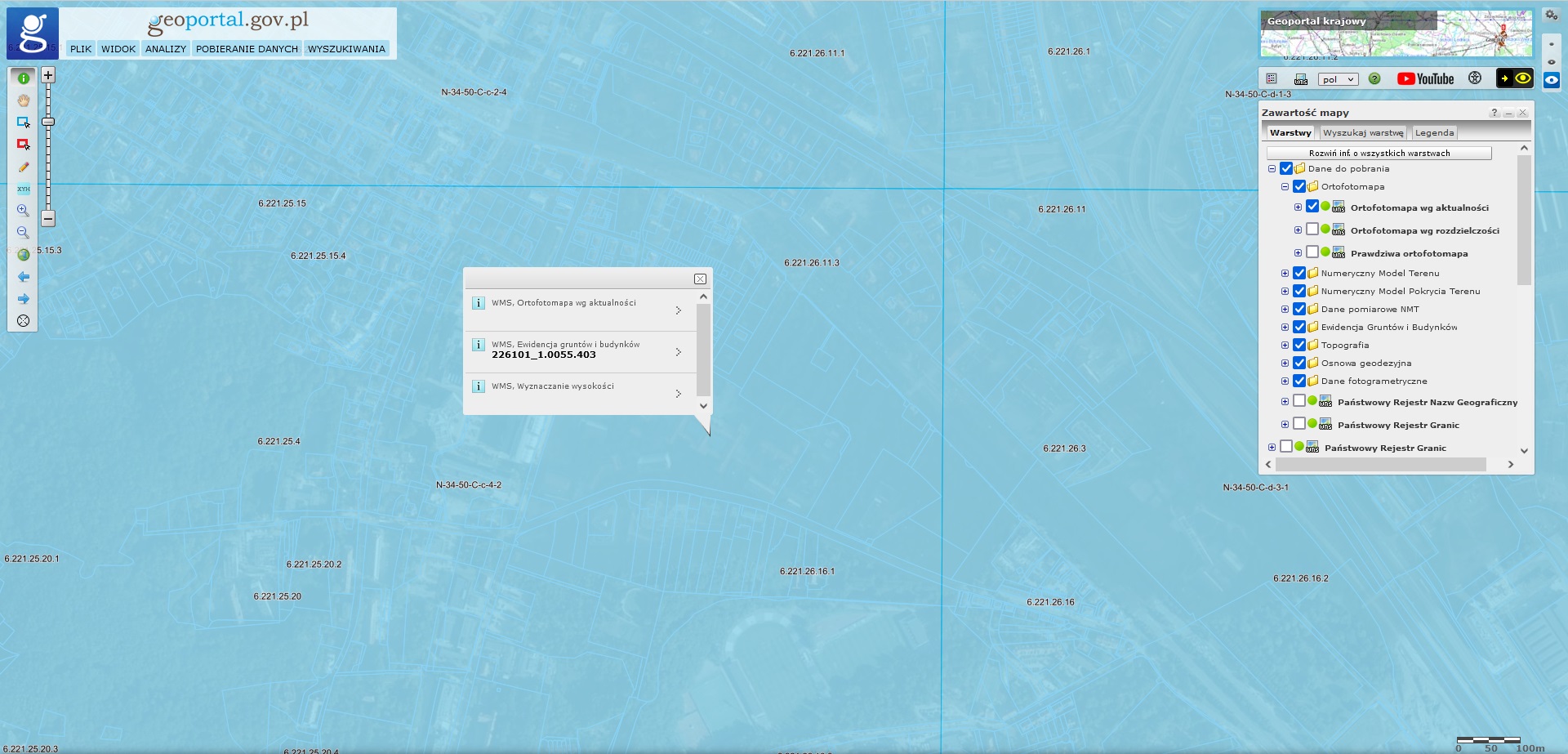Click the WMS services icon
This screenshot has width=1568, height=754.
click(1301, 79)
